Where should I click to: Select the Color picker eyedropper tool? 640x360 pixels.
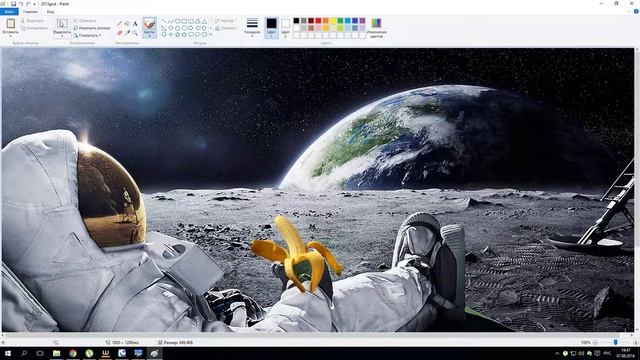click(127, 32)
